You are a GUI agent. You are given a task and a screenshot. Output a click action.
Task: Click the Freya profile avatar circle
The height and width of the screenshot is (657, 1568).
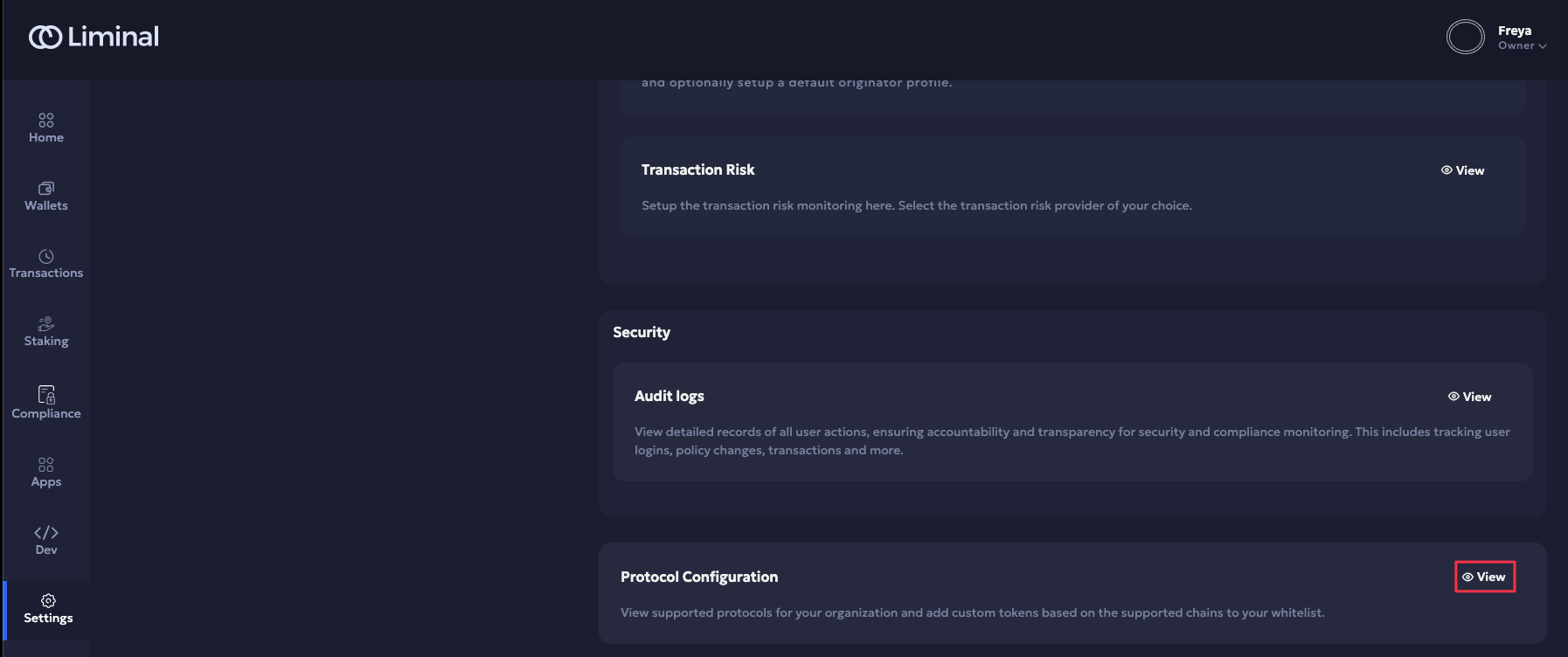click(x=1465, y=37)
